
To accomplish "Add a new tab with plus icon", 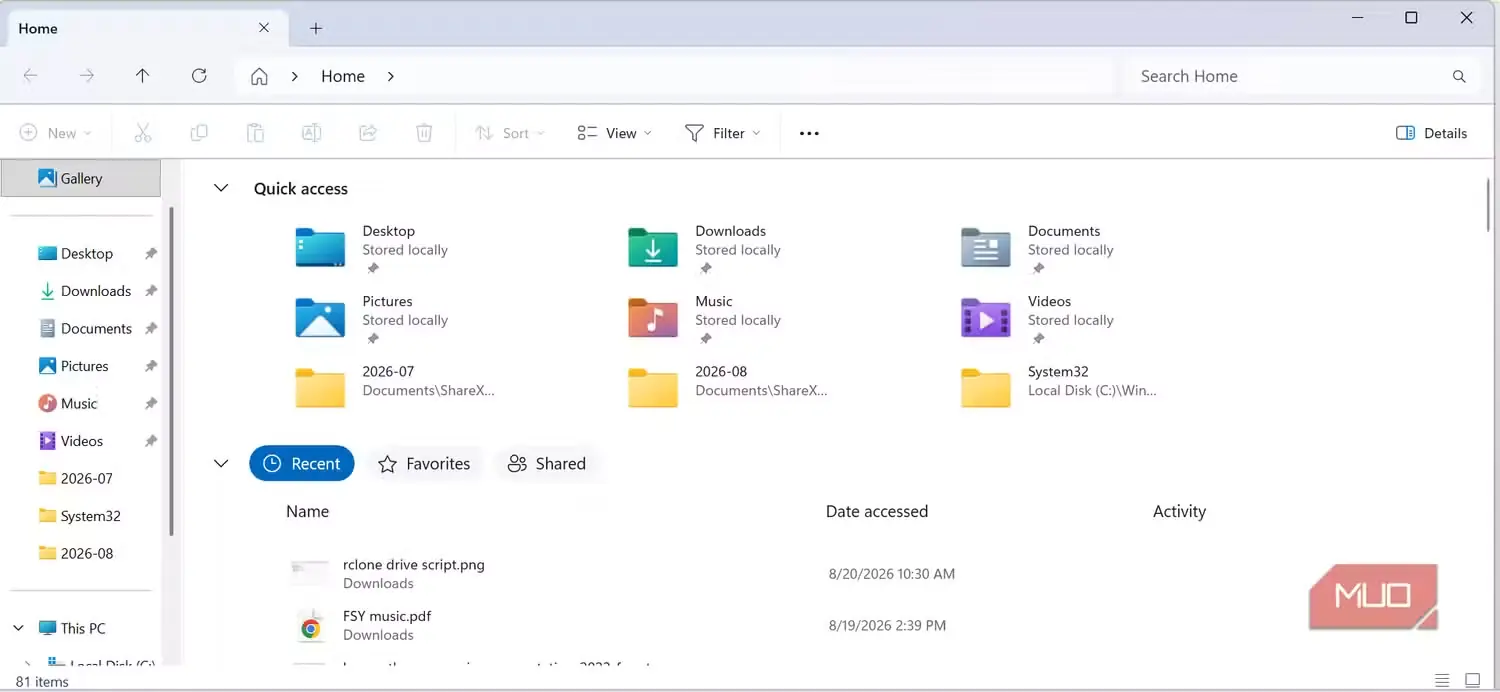I will 316,28.
